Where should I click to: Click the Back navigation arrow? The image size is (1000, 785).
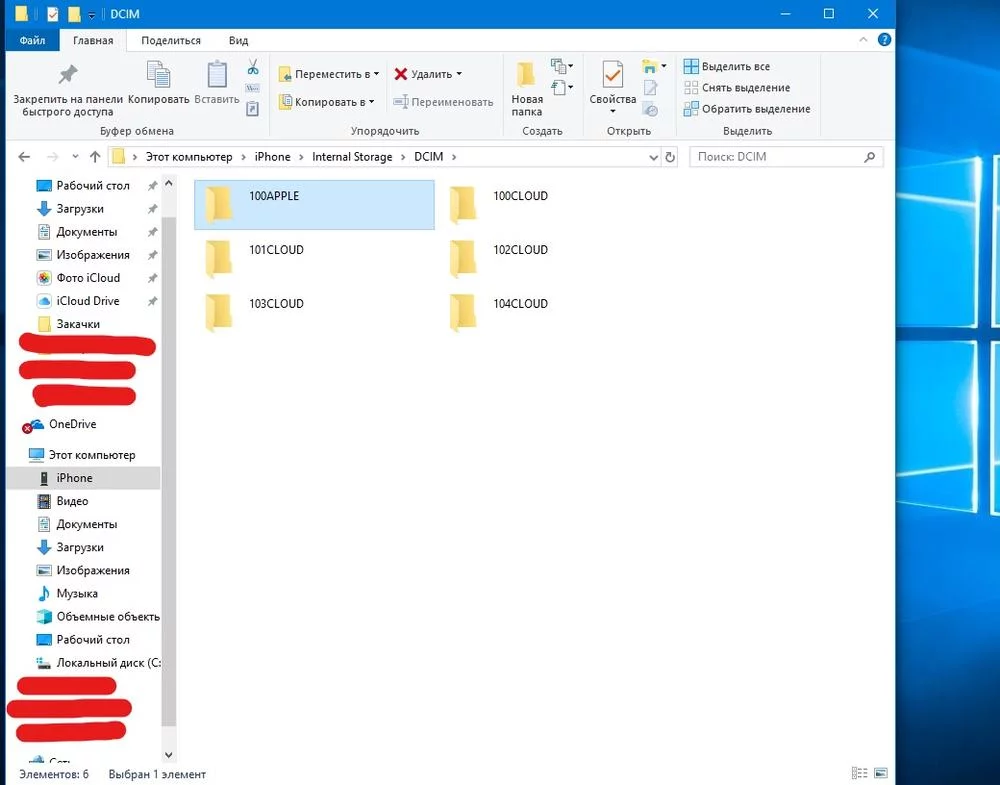click(24, 157)
